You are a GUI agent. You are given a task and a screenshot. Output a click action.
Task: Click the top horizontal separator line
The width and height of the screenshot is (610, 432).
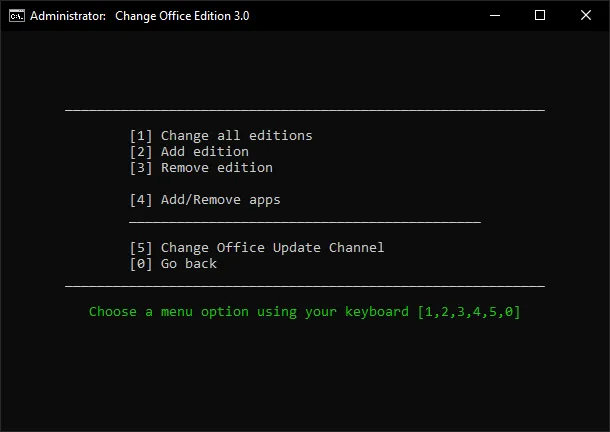[x=305, y=109]
